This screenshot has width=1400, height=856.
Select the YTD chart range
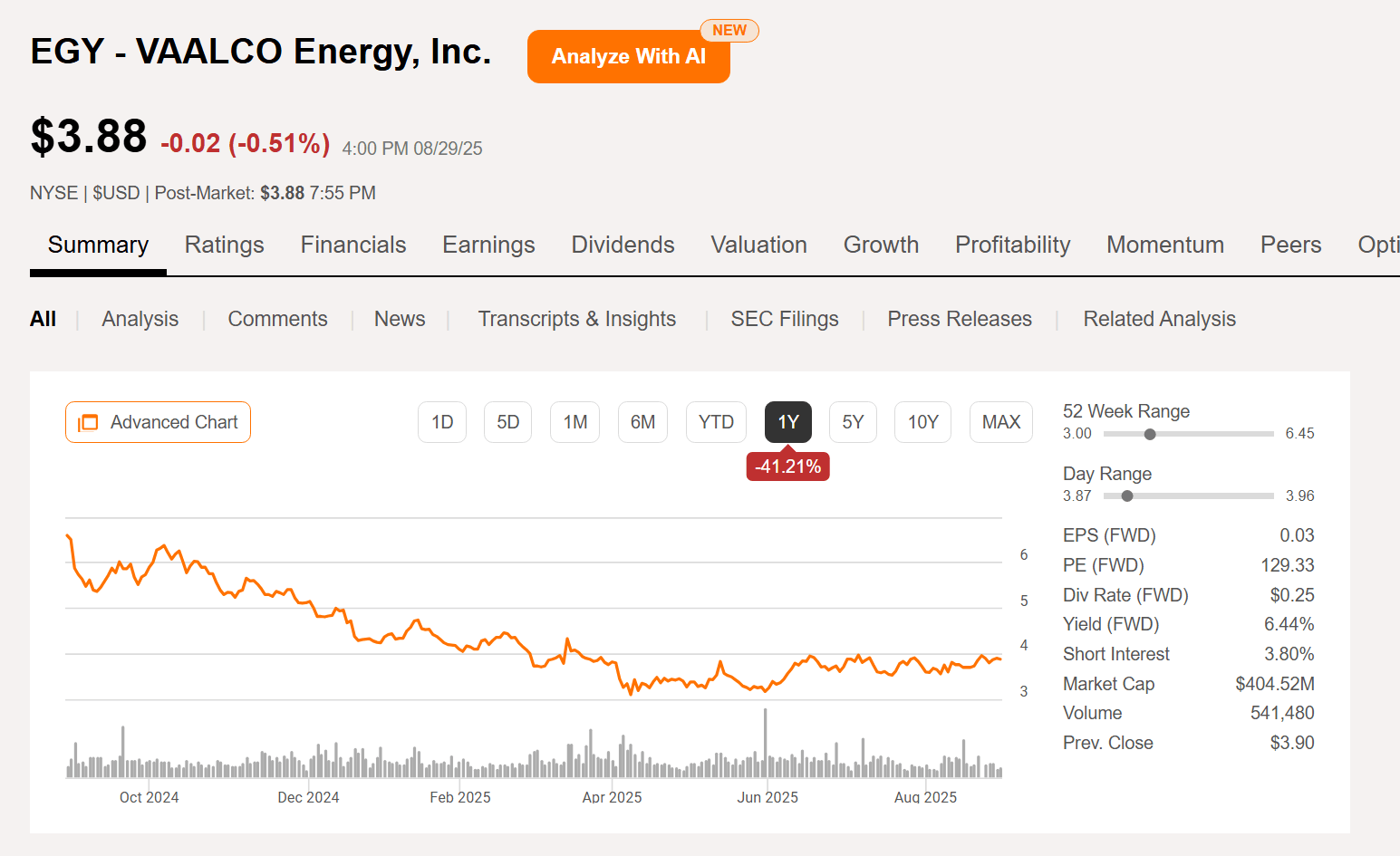pyautogui.click(x=716, y=422)
